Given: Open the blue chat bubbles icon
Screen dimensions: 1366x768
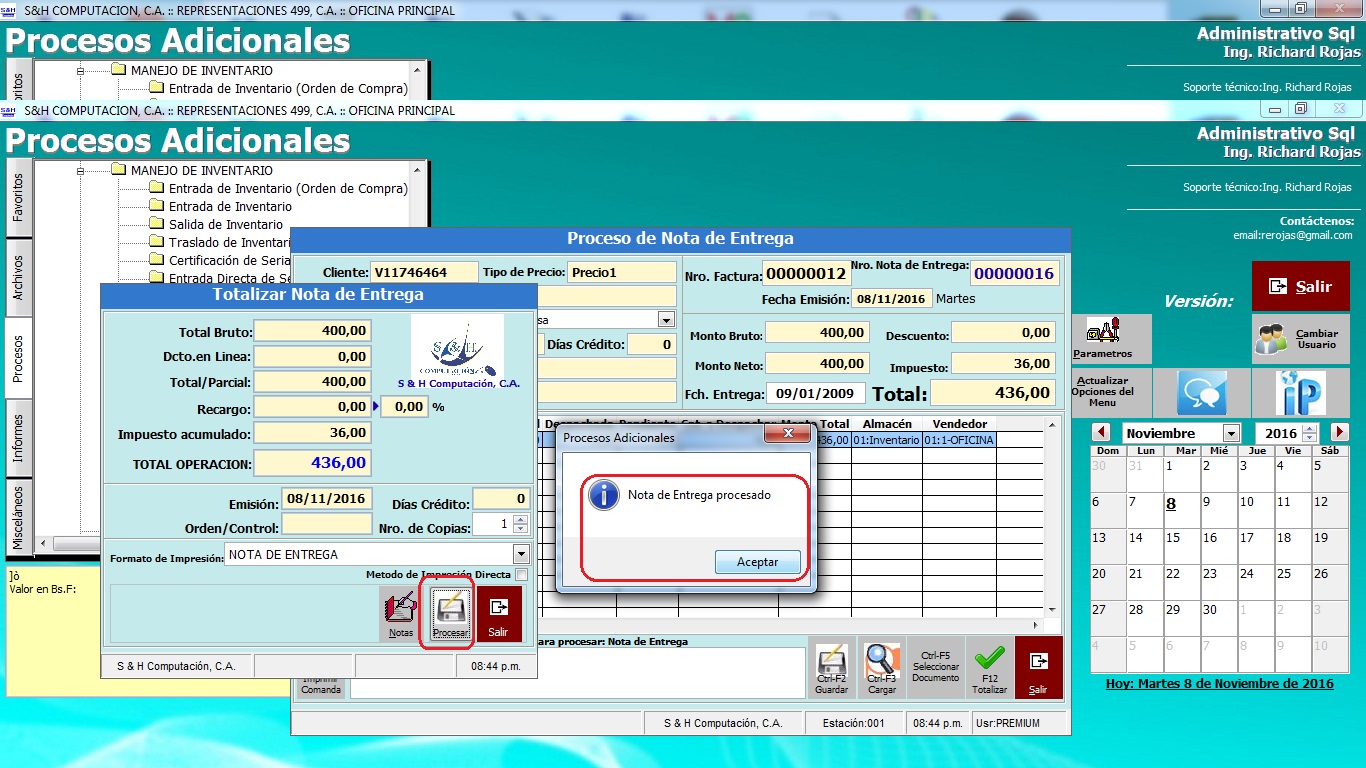Looking at the screenshot, I should 1201,393.
